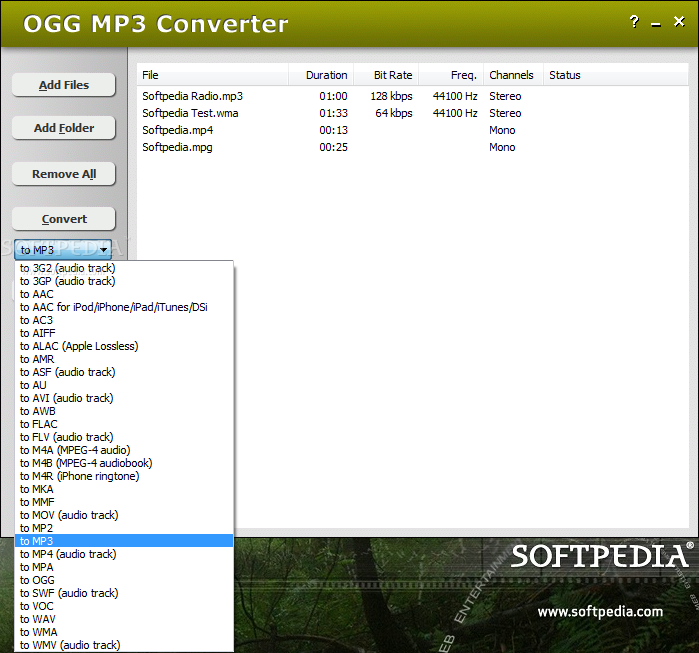This screenshot has width=699, height=653.
Task: Collapse the 'to MP3' format dropdown arrow
Action: pos(104,250)
